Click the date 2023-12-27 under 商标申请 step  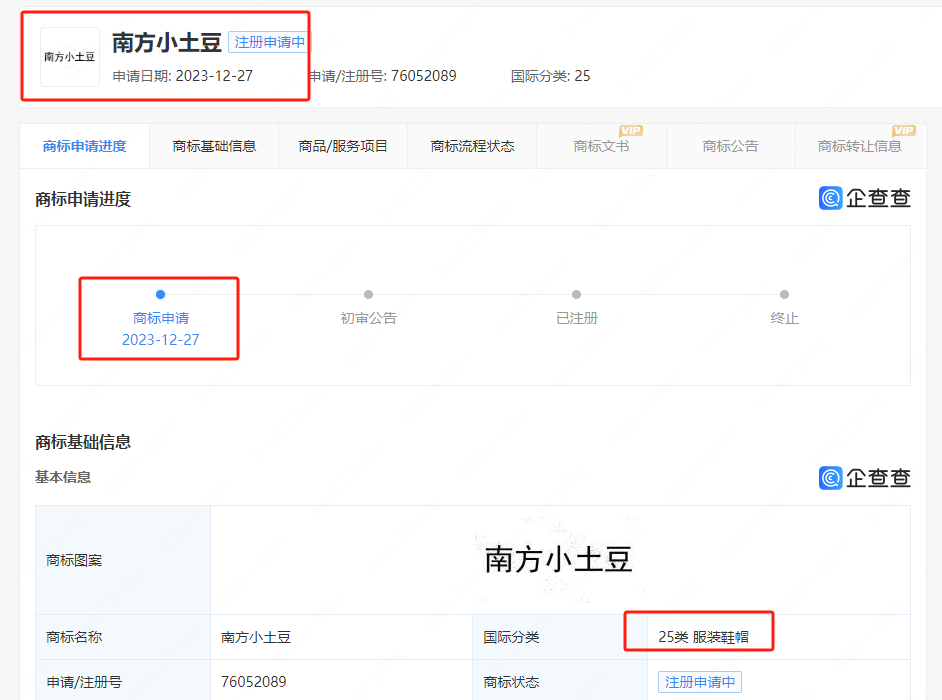[160, 339]
